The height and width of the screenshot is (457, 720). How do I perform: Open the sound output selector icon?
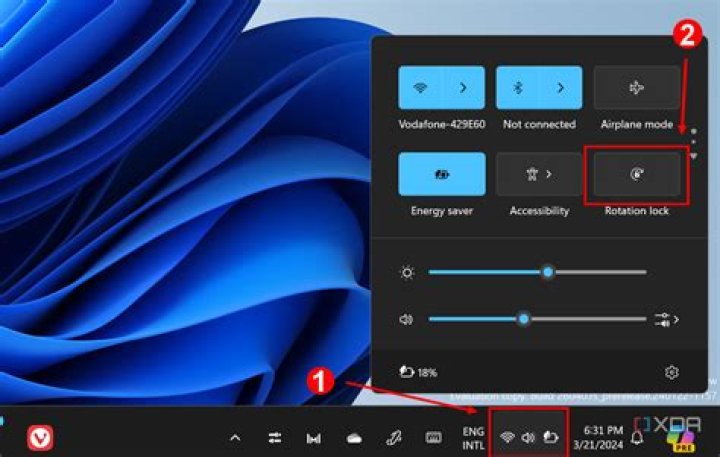(x=666, y=319)
